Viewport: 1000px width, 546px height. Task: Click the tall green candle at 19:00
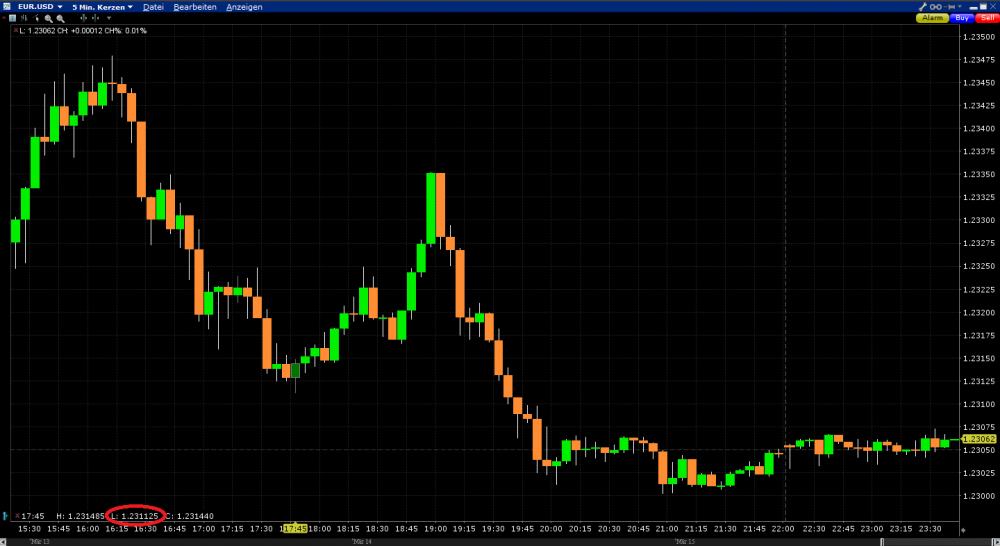431,209
